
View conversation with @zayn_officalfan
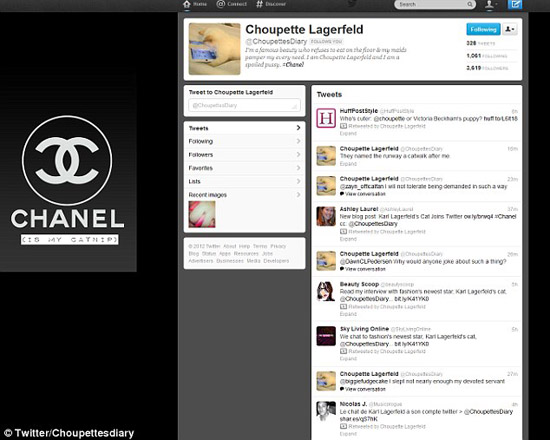[362, 194]
